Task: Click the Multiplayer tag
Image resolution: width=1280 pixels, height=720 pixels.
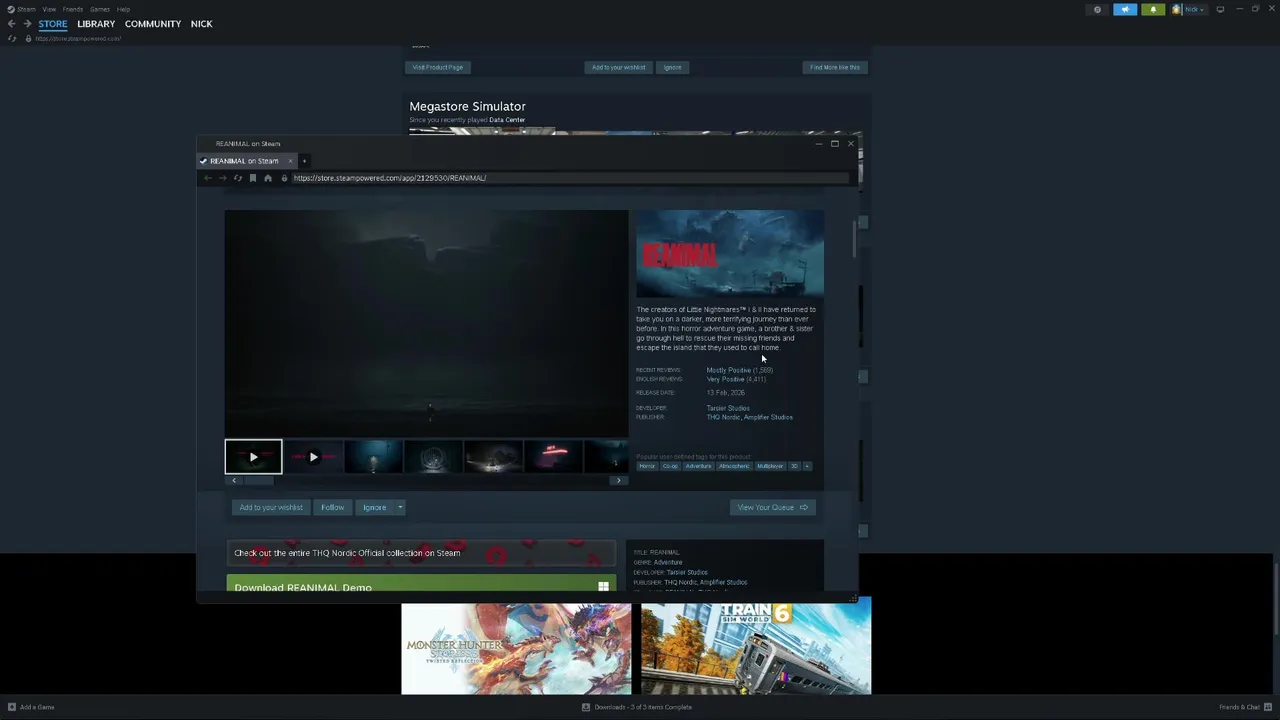Action: pyautogui.click(x=770, y=466)
